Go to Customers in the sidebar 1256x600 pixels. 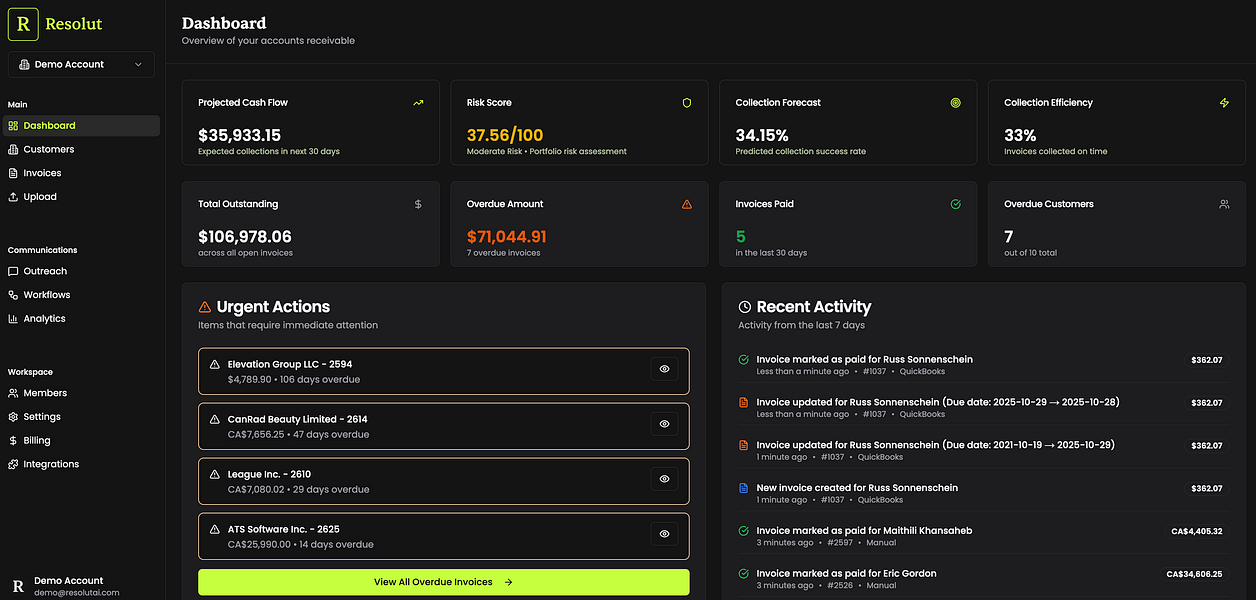(x=48, y=149)
